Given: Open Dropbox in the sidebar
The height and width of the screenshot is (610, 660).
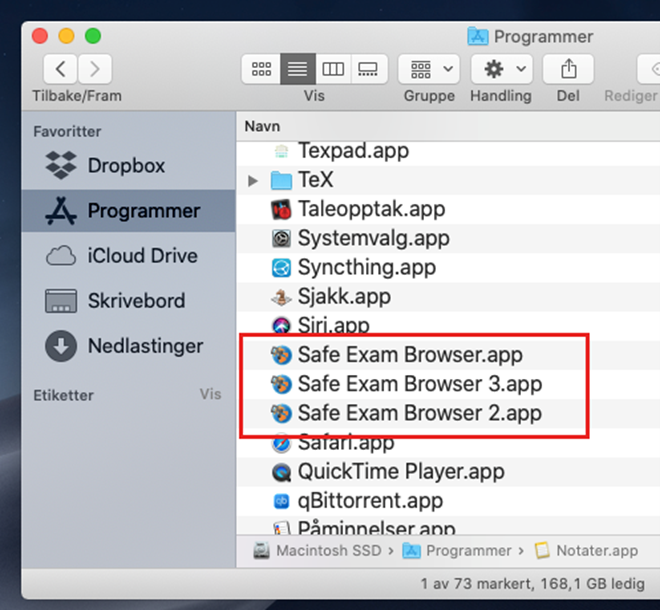Looking at the screenshot, I should pyautogui.click(x=125, y=166).
